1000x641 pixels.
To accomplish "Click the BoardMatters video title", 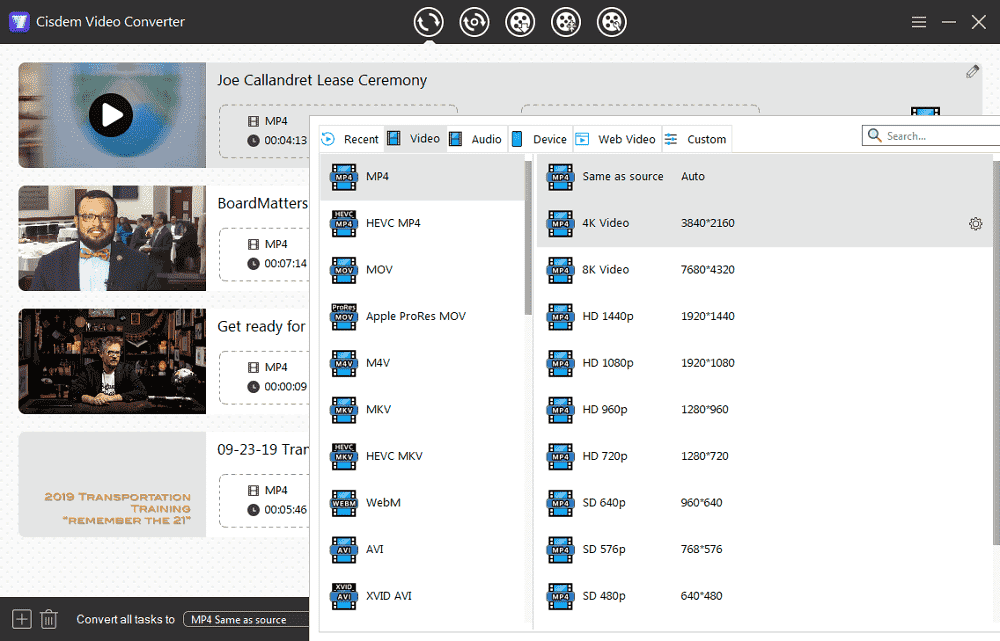I will (263, 203).
